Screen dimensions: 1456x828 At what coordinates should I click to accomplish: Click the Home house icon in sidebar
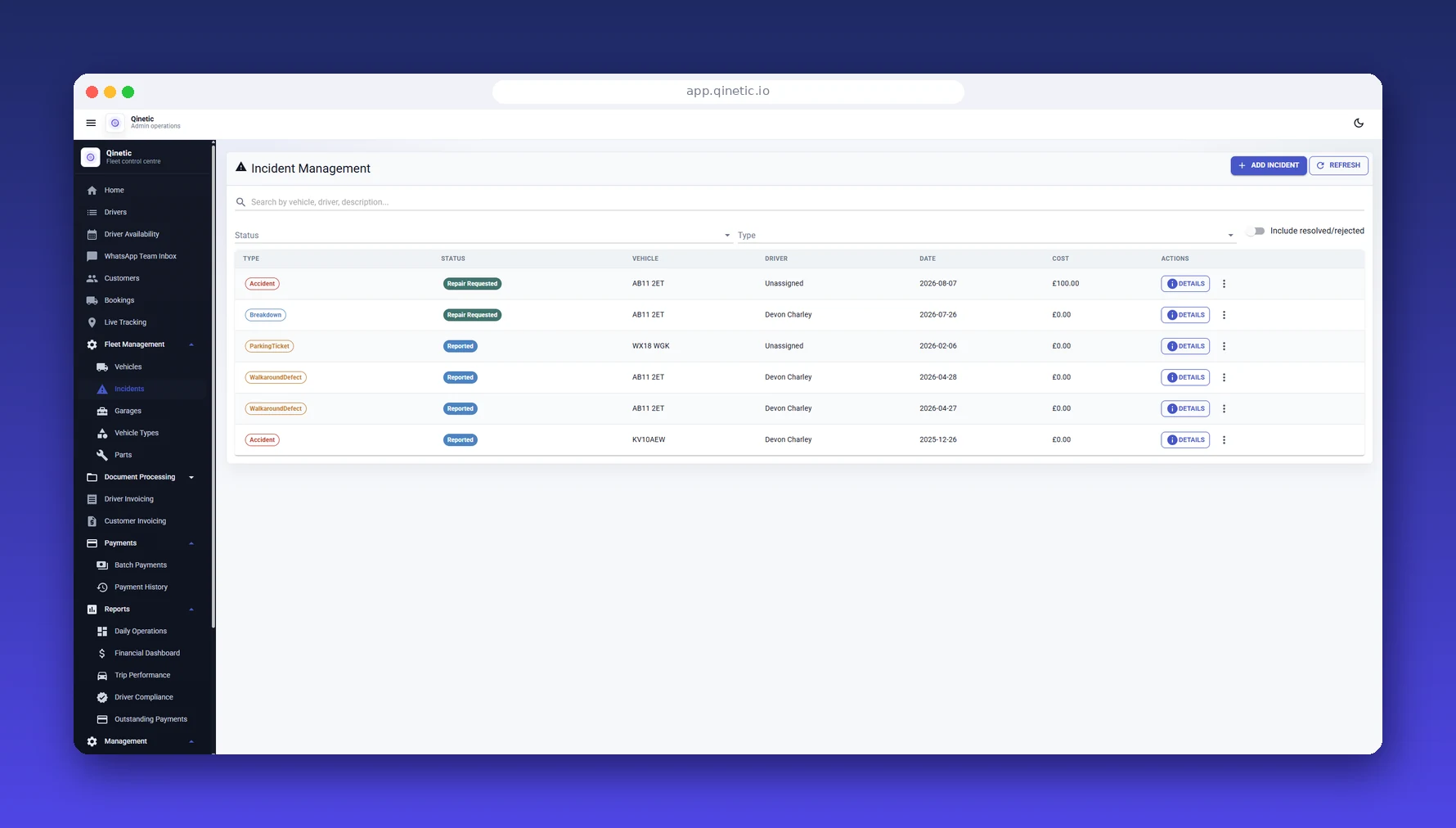click(92, 190)
